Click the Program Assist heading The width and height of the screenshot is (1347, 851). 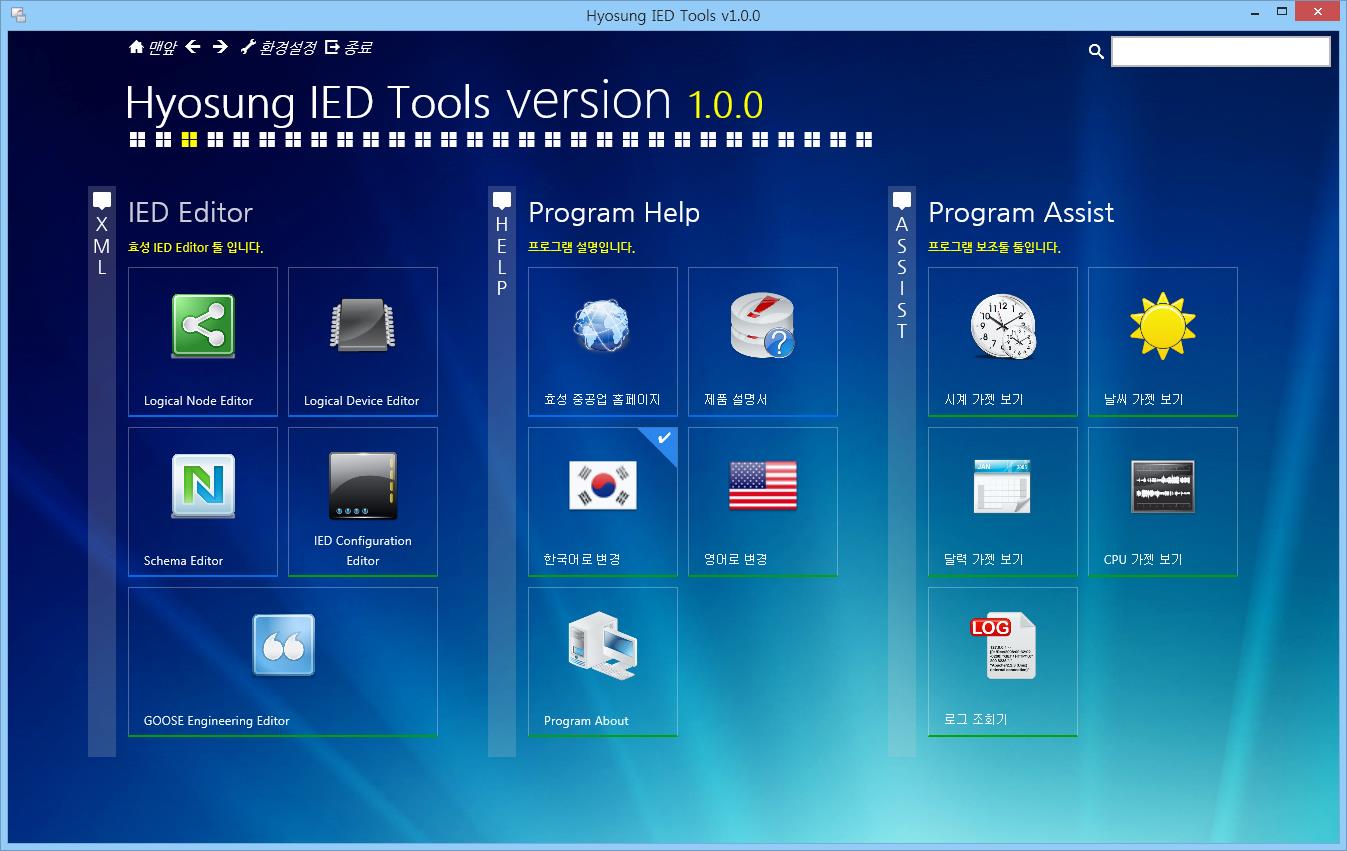click(x=1021, y=212)
